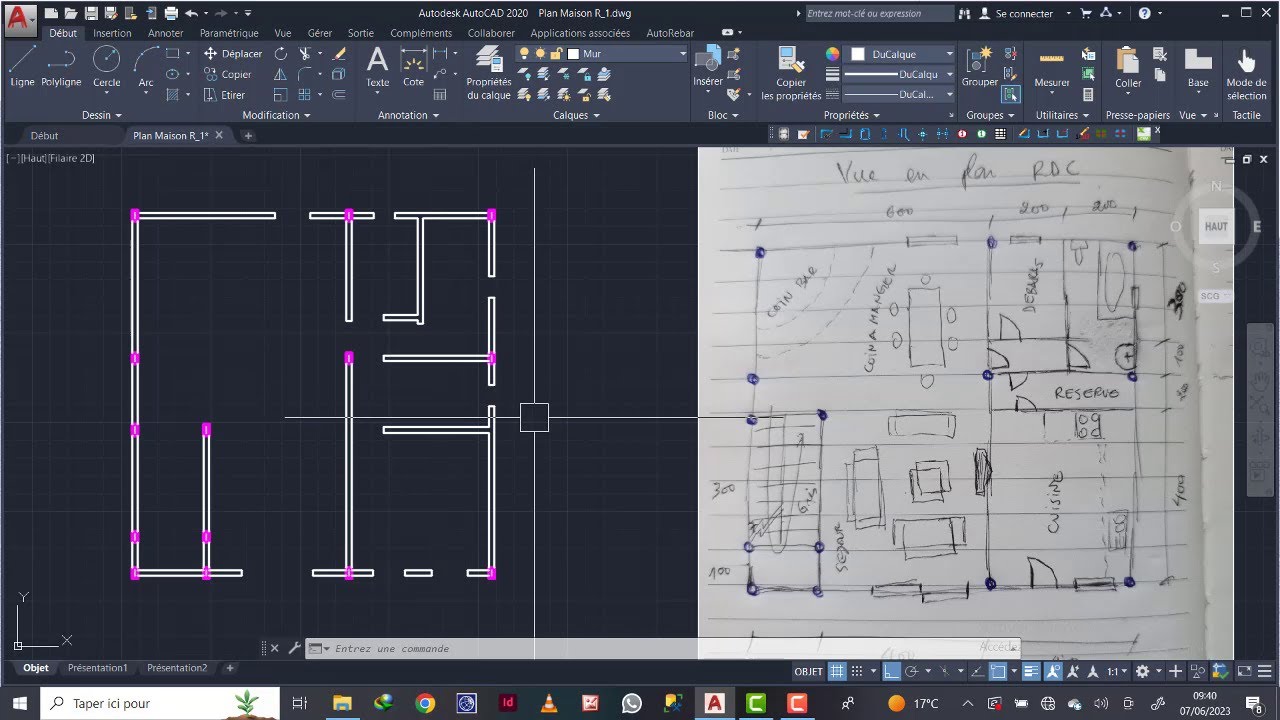Click the Save icon in quick access toolbar

click(92, 13)
